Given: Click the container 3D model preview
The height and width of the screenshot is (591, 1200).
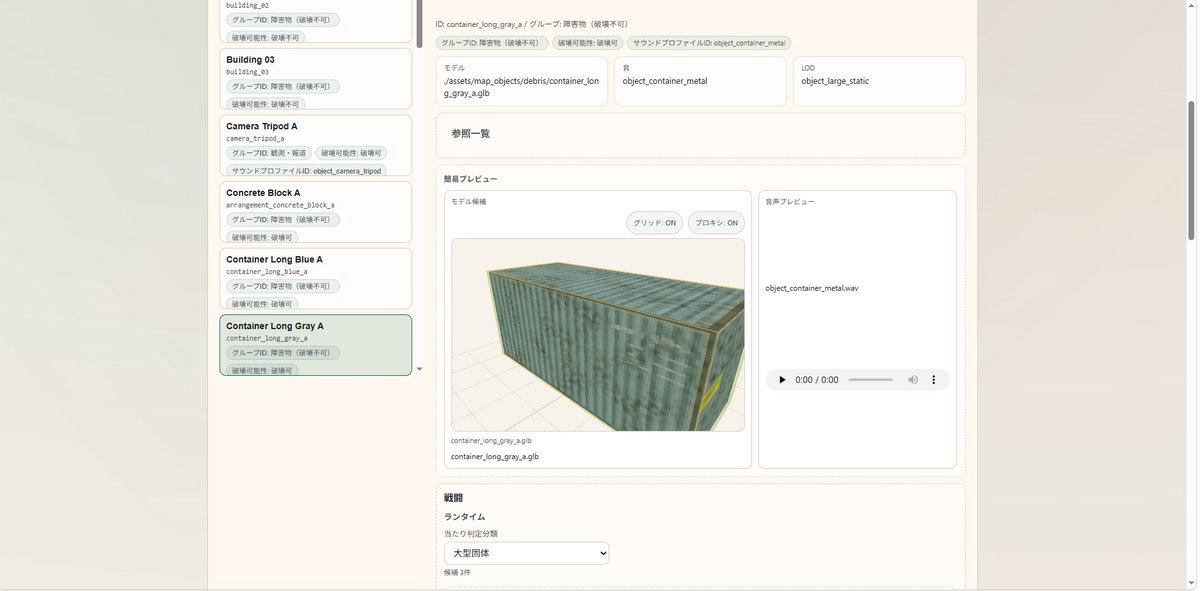Looking at the screenshot, I should coord(598,335).
